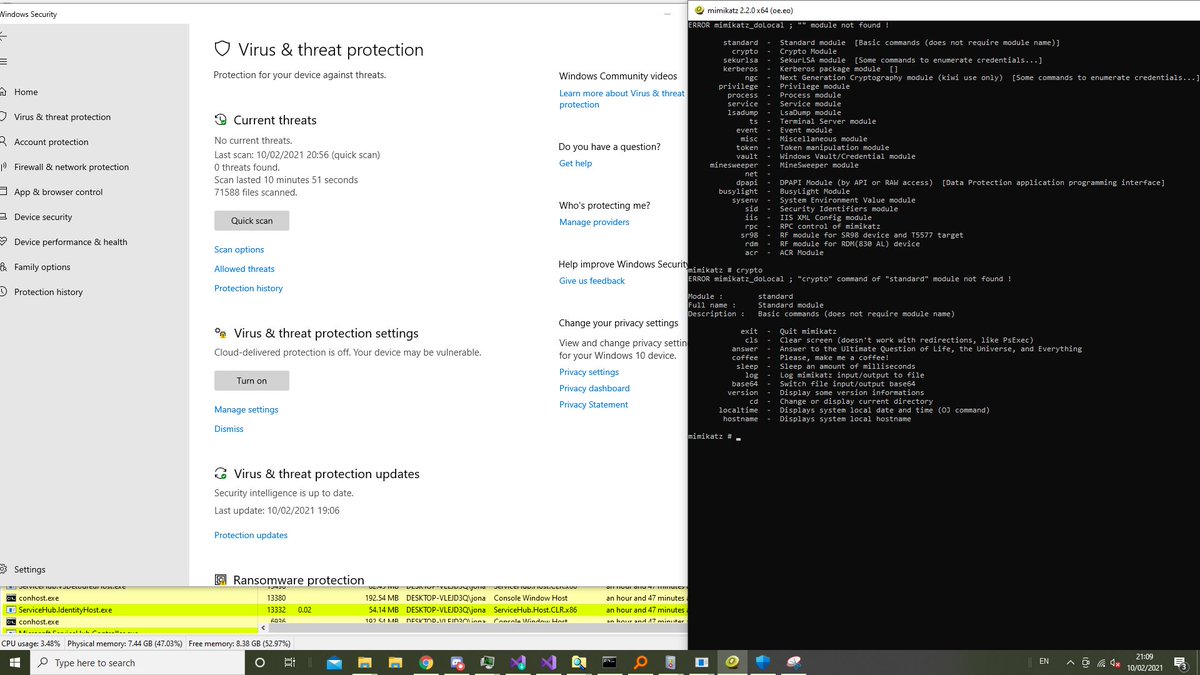The image size is (1200, 675).
Task: Click in the taskbar search box
Action: click(x=137, y=663)
